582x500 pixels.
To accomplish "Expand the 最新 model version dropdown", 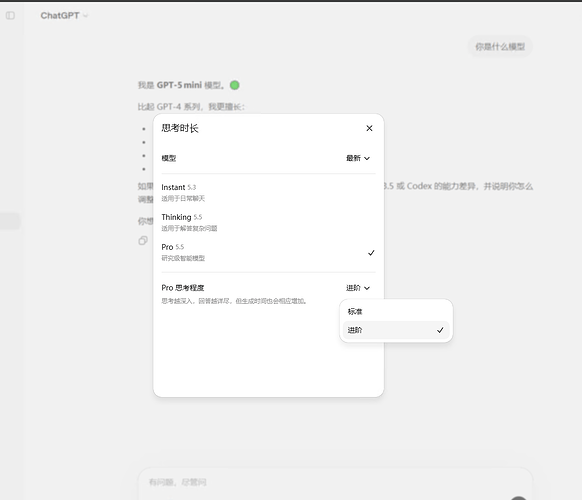I will pos(358,158).
